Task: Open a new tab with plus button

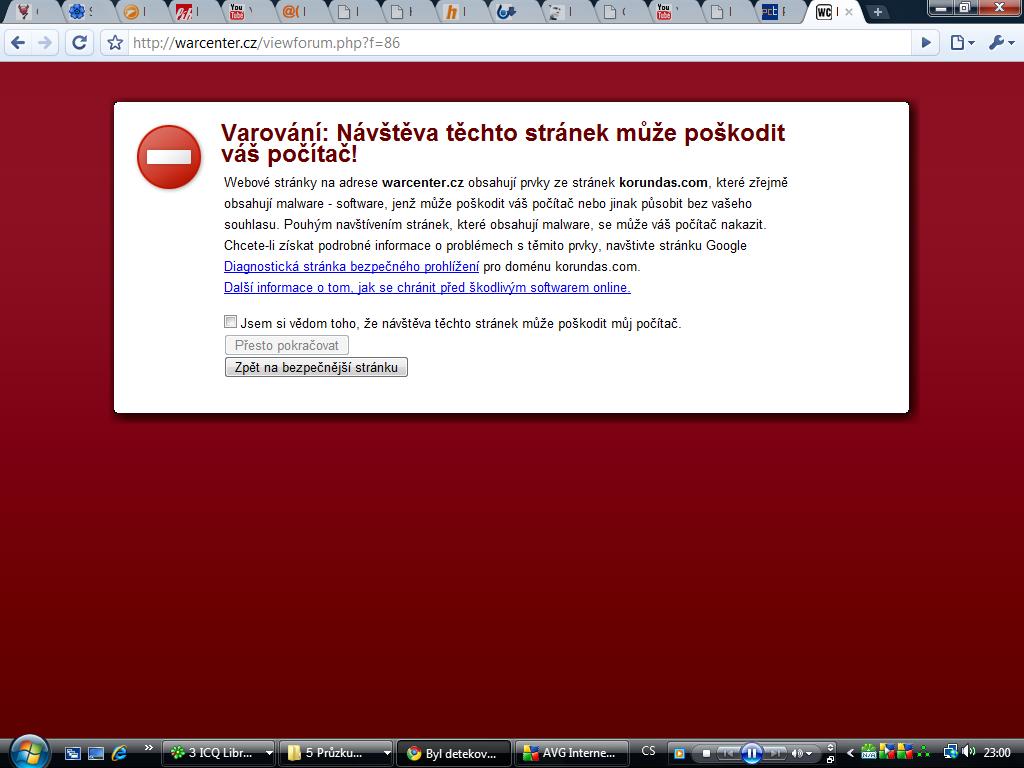Action: click(878, 12)
